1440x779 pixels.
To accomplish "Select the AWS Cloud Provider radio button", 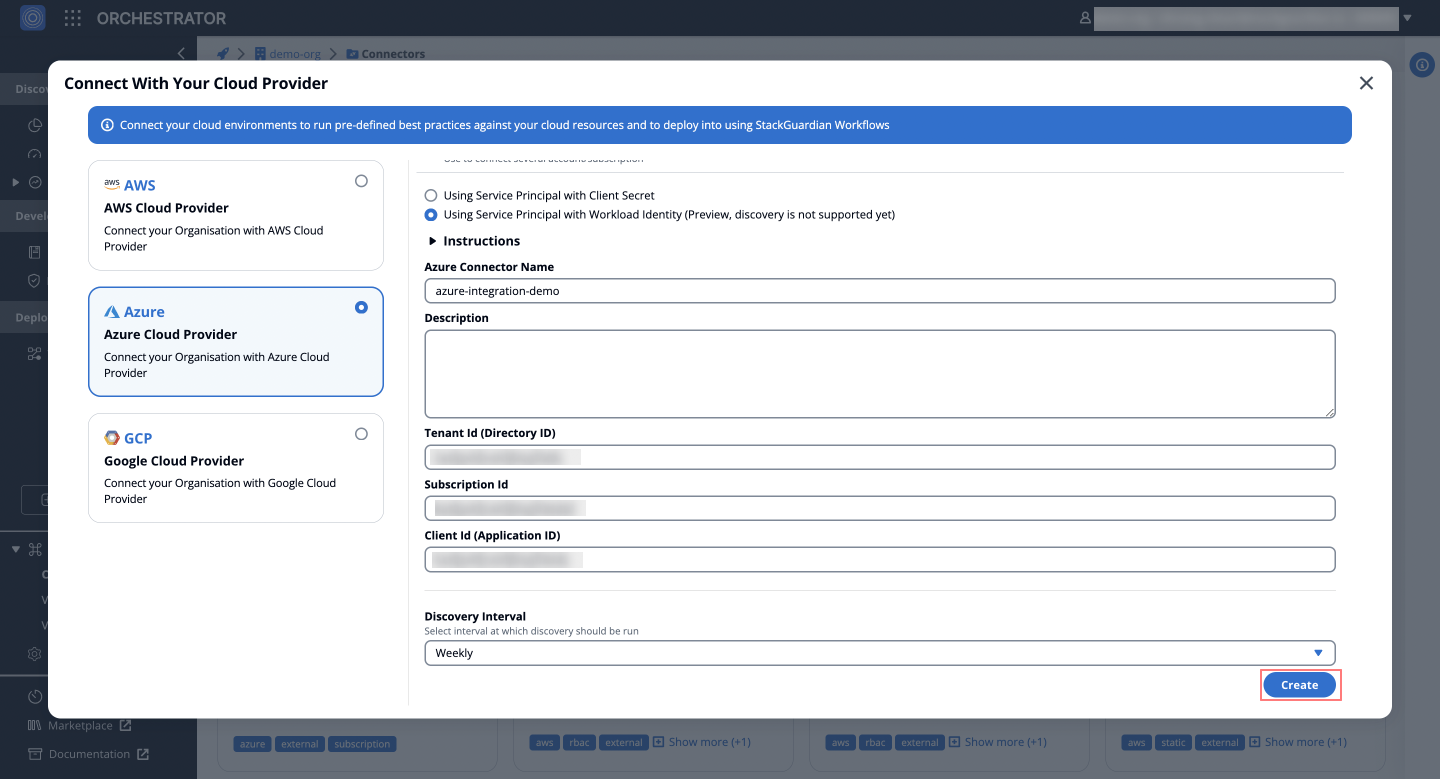I will [x=361, y=181].
